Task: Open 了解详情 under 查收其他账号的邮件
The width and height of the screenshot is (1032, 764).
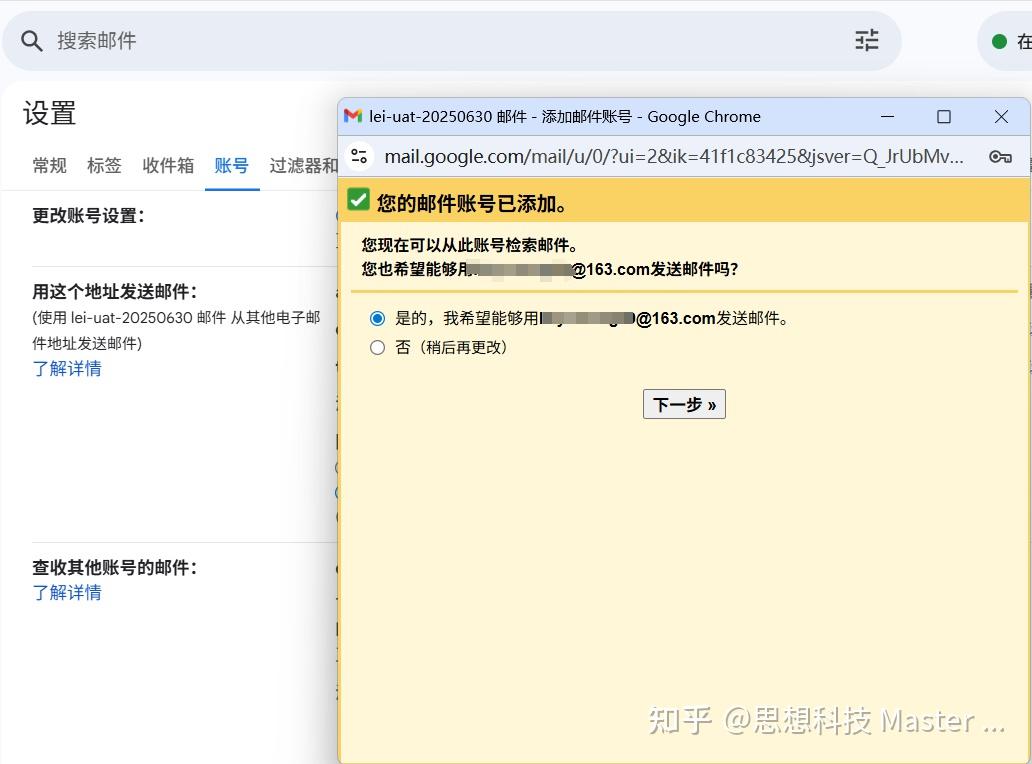Action: [67, 592]
